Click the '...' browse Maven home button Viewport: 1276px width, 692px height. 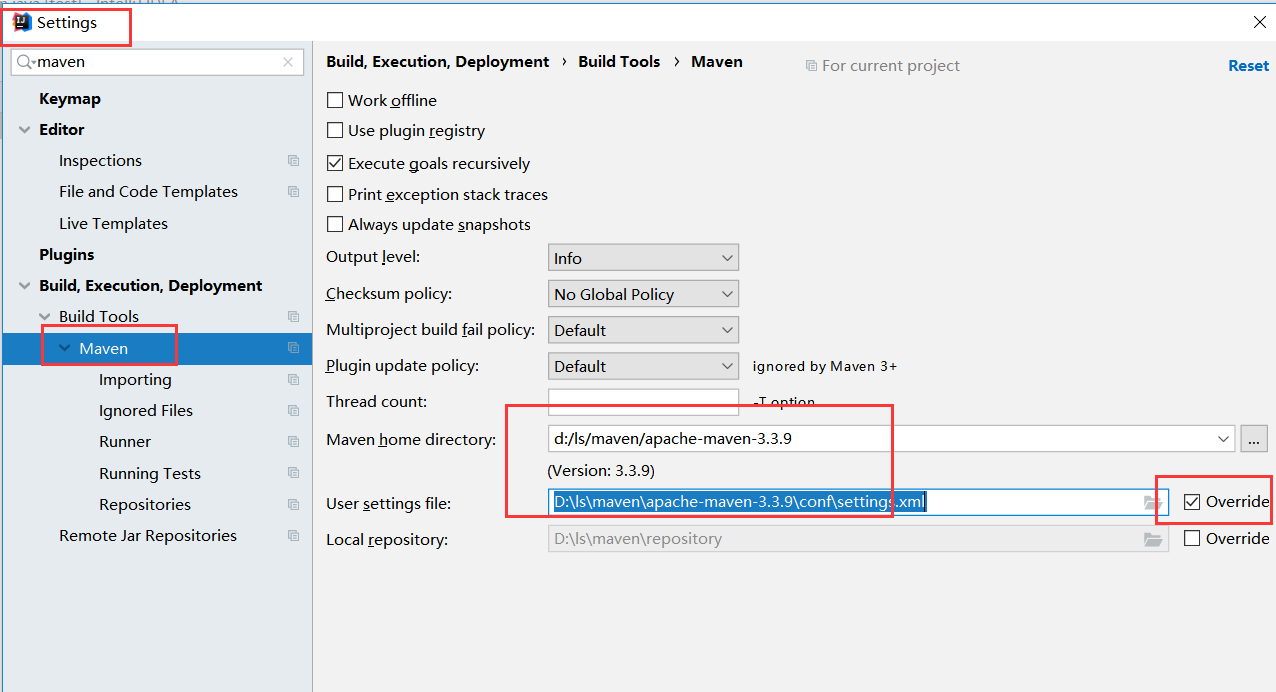click(x=1254, y=438)
